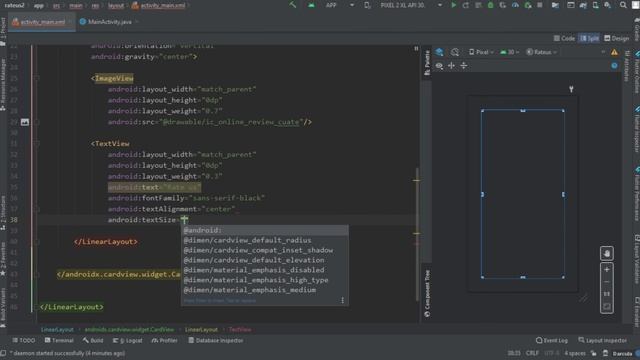
Task: Open the Logcat tool window
Action: (x=128, y=340)
